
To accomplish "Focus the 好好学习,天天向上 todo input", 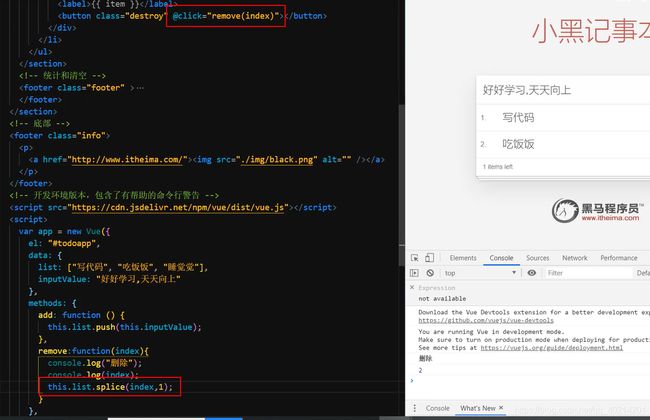I will click(564, 90).
